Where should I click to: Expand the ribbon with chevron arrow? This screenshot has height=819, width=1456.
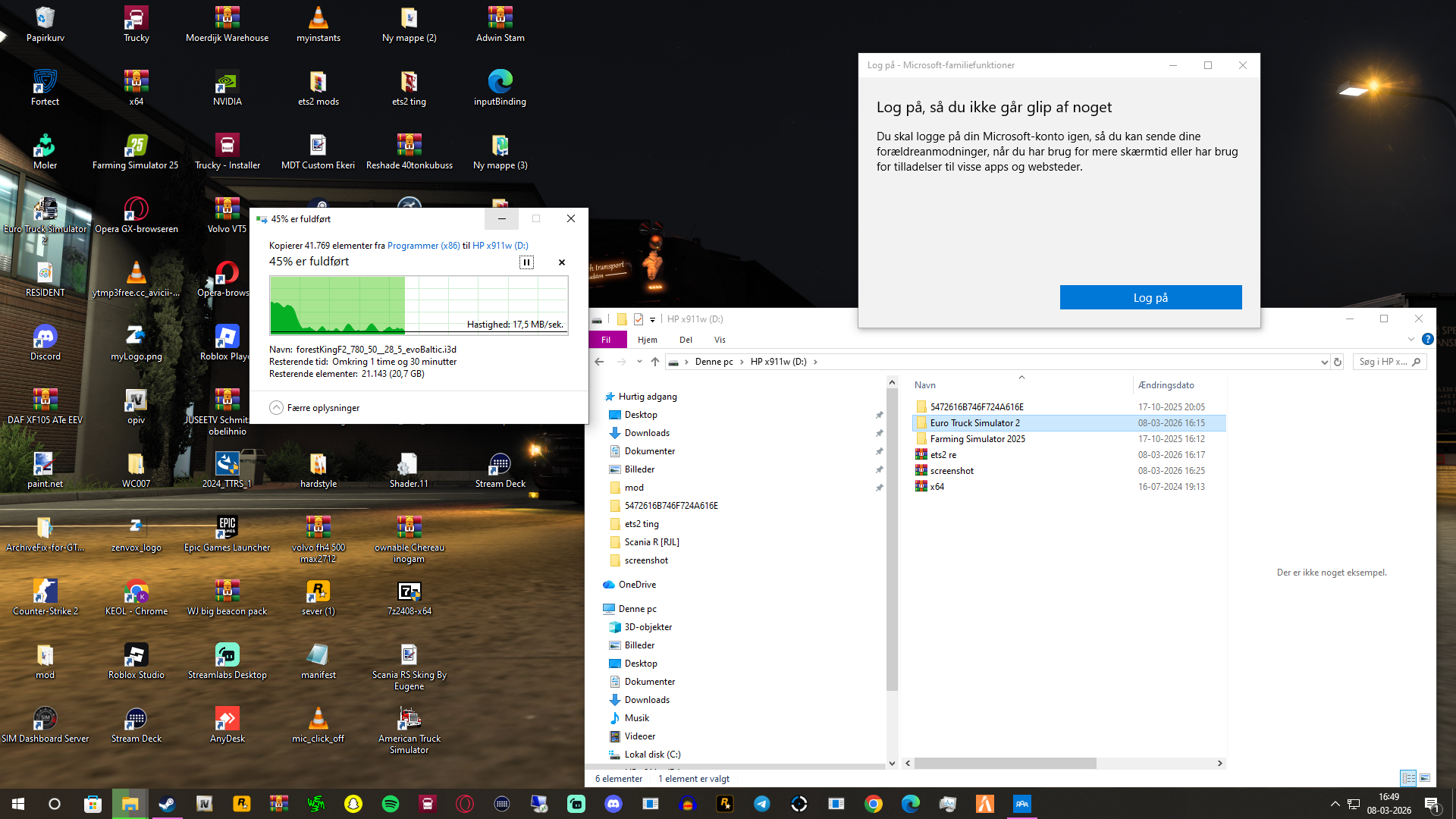pyautogui.click(x=1410, y=340)
